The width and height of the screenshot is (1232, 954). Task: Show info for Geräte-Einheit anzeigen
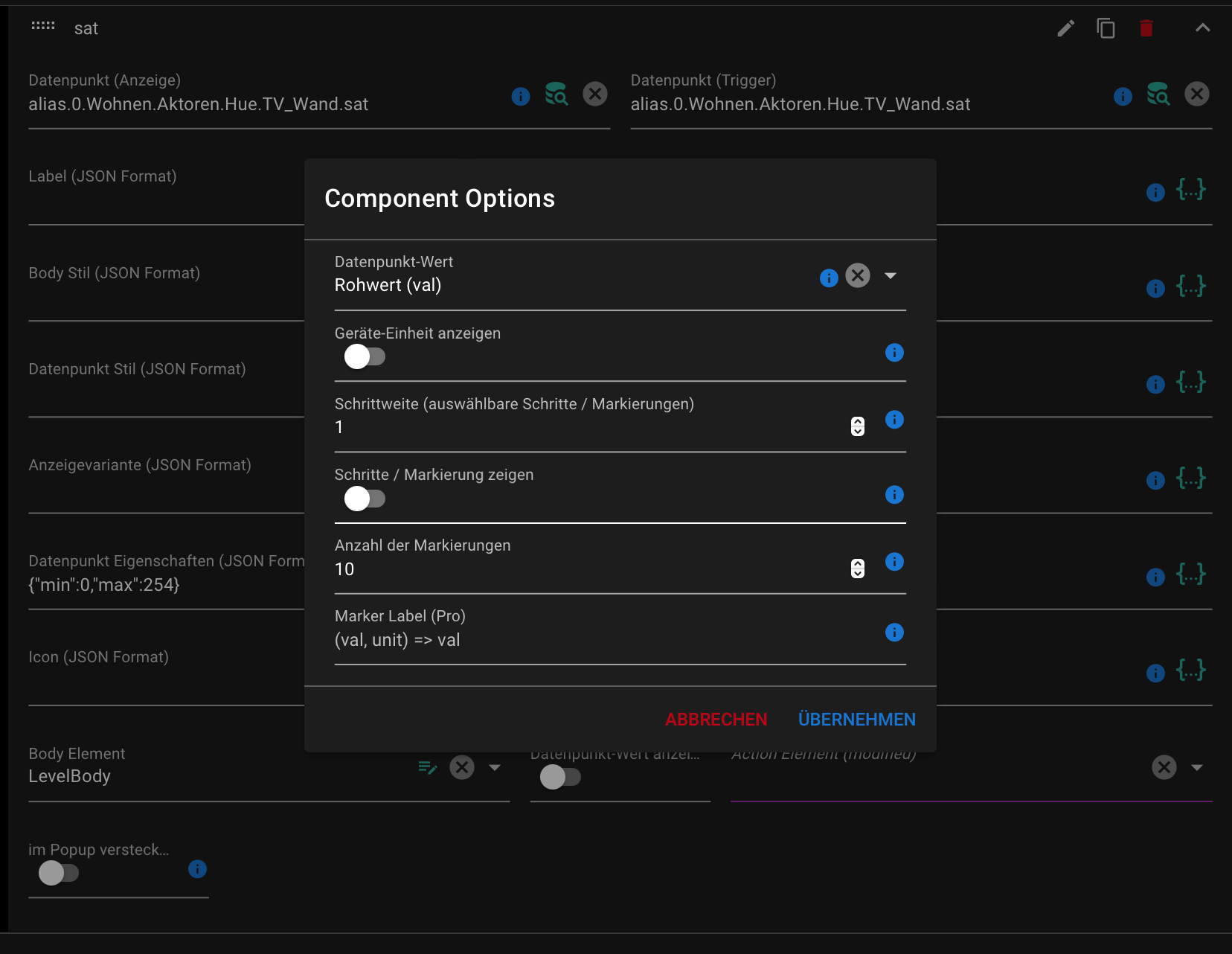[894, 353]
